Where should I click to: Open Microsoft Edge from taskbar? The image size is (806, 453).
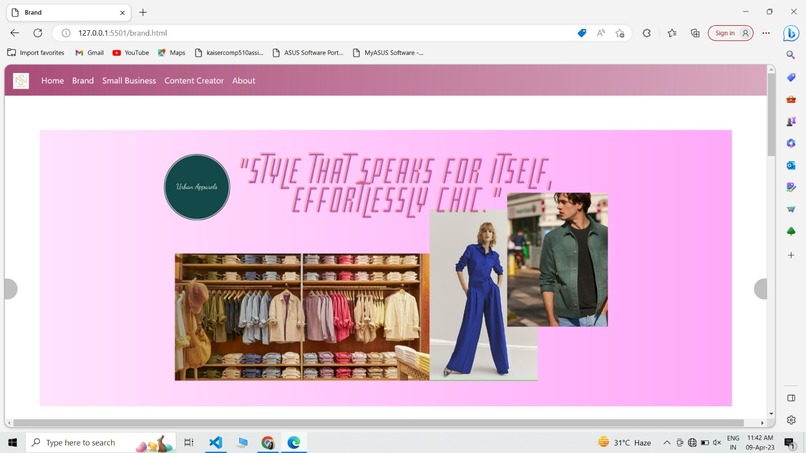[x=294, y=442]
